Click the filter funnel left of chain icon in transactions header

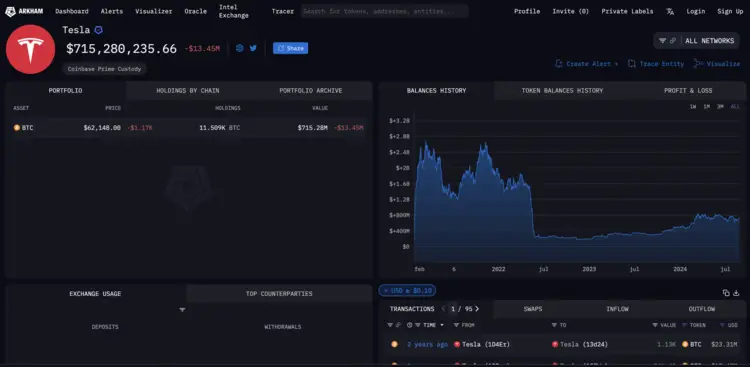click(x=390, y=325)
